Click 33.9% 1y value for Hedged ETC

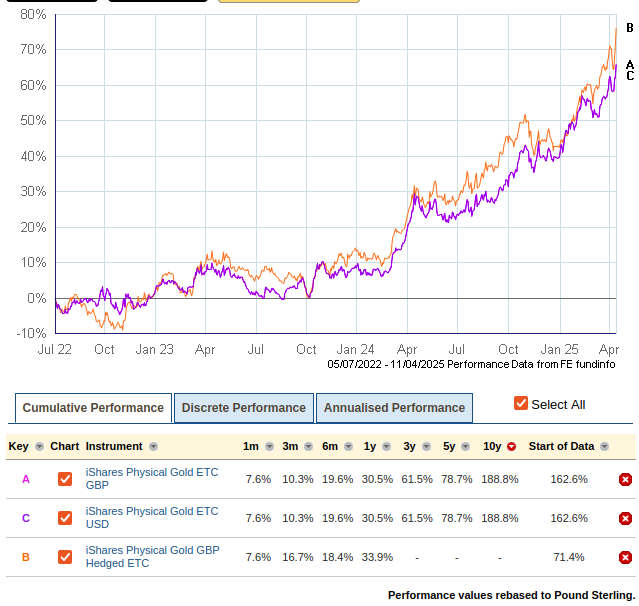tap(377, 557)
